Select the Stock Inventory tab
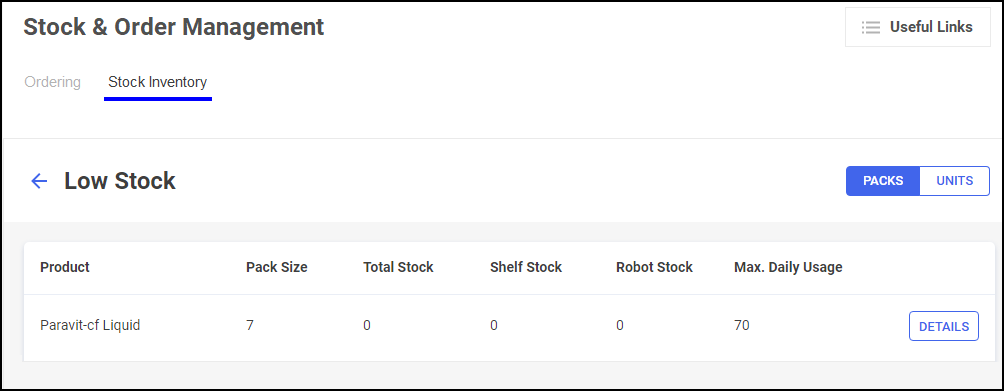Screen dimensions: 1004x391 point(158,83)
